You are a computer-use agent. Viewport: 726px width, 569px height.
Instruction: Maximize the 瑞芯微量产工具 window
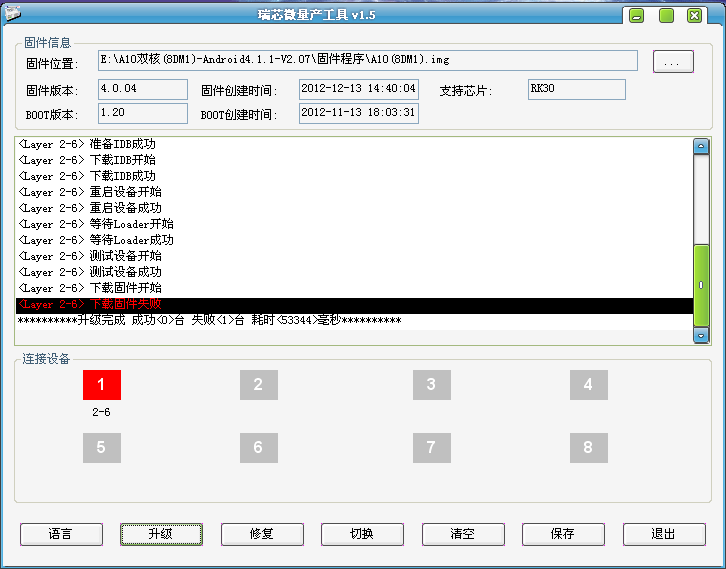click(666, 16)
